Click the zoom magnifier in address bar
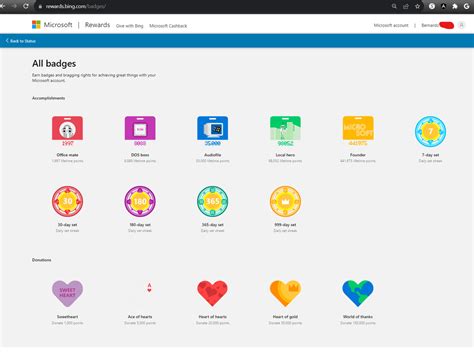 point(394,6)
